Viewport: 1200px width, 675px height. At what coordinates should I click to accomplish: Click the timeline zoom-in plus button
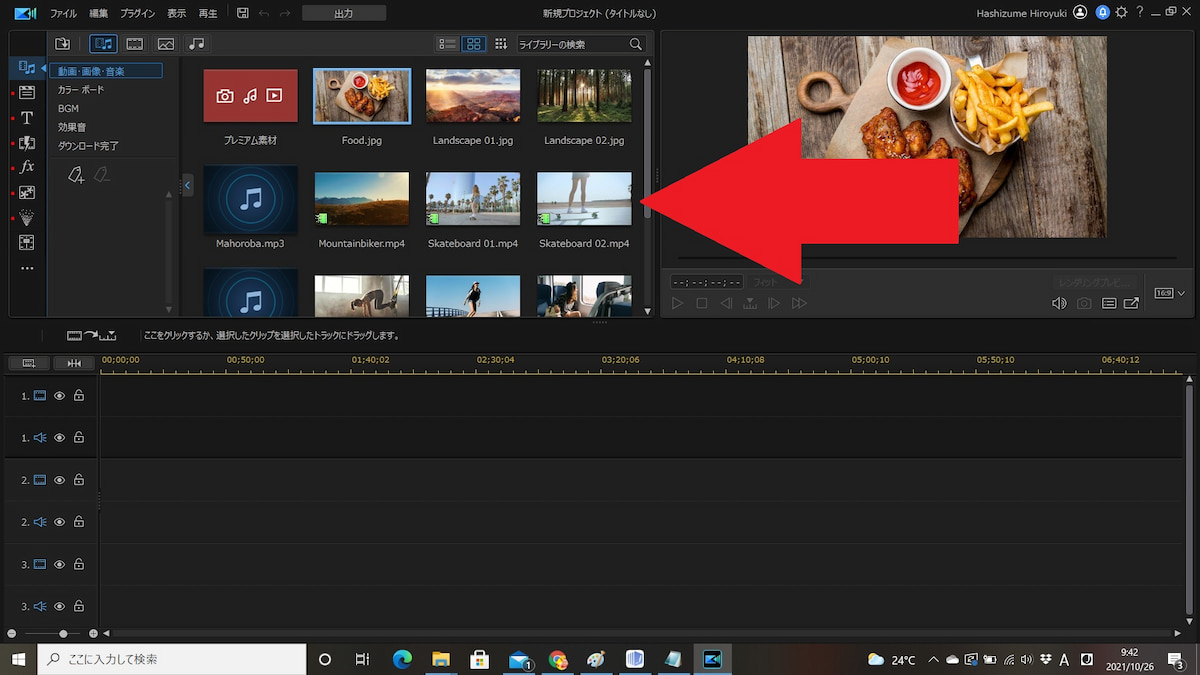pyautogui.click(x=93, y=633)
